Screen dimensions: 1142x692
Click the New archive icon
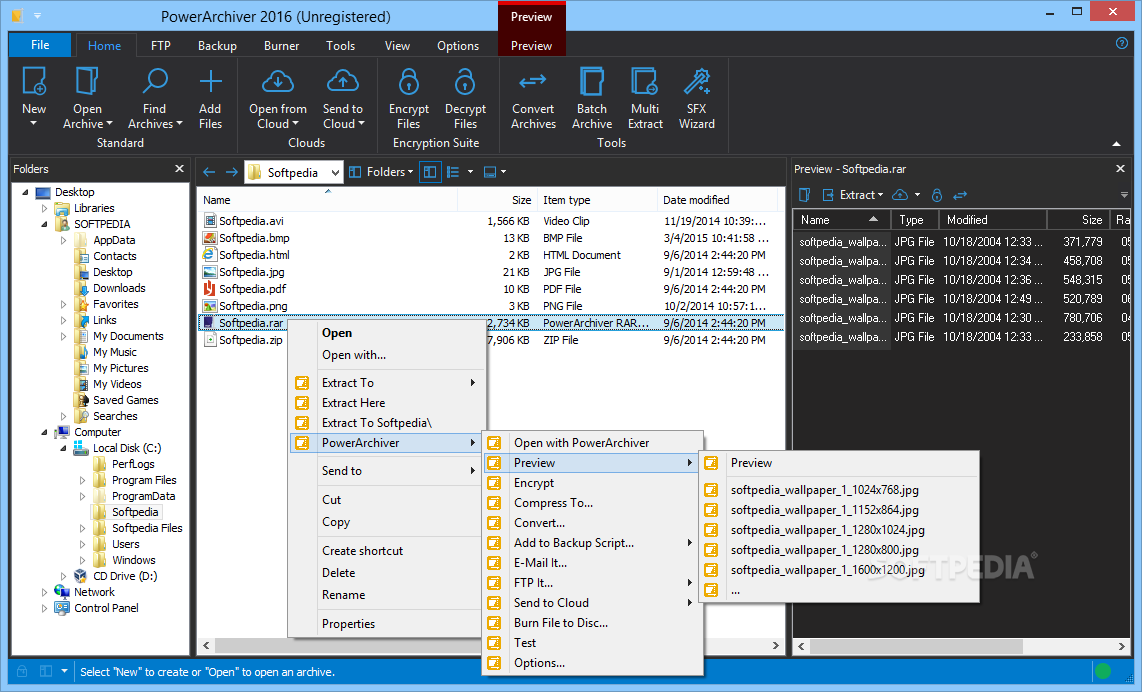(x=34, y=81)
